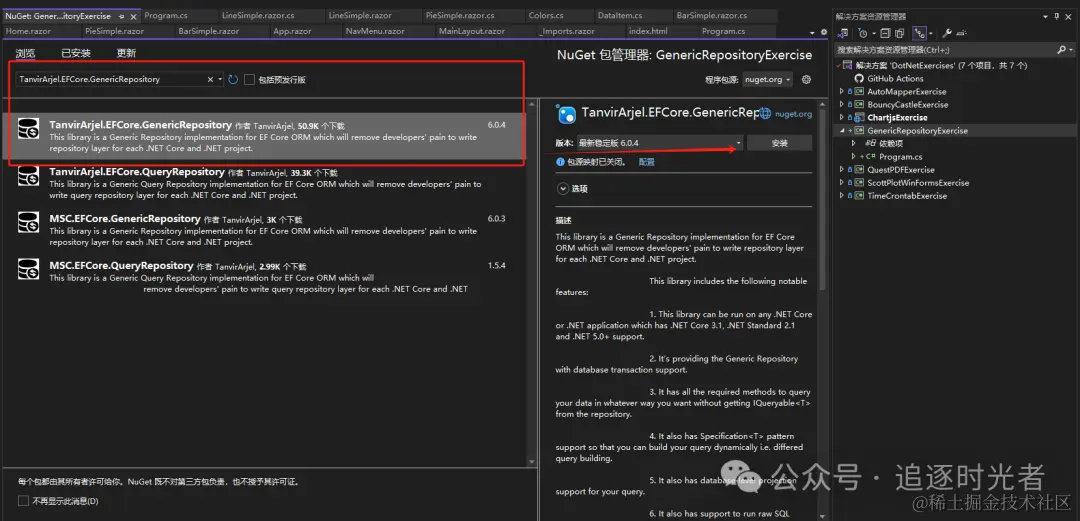Image resolution: width=1080 pixels, height=521 pixels.
Task: Open PieSimple.razor.cs document tab
Action: (x=459, y=15)
